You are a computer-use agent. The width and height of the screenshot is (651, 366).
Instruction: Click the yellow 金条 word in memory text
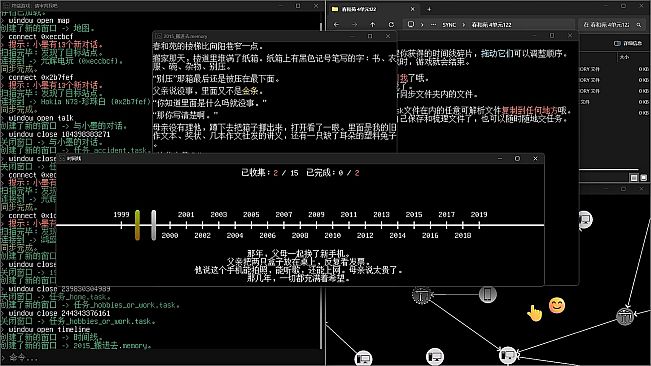point(250,90)
